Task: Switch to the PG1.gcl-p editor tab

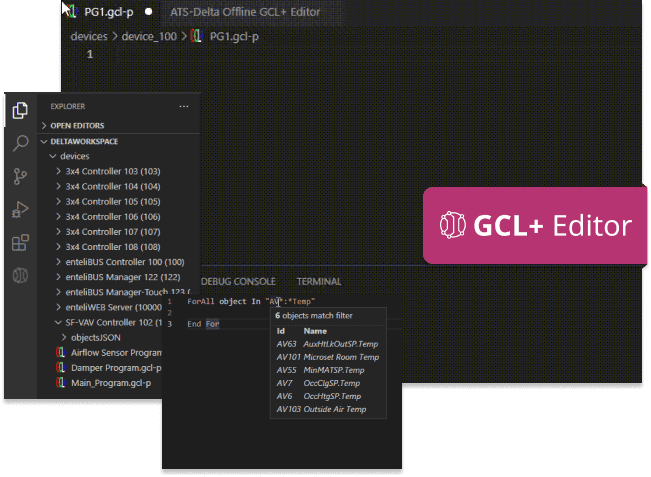Action: [x=108, y=12]
